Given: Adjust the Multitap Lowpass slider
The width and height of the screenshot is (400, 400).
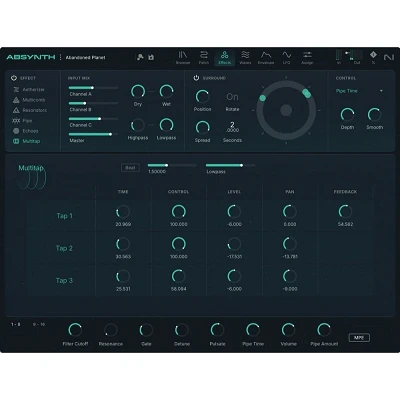Looking at the screenshot, I should point(230,165).
